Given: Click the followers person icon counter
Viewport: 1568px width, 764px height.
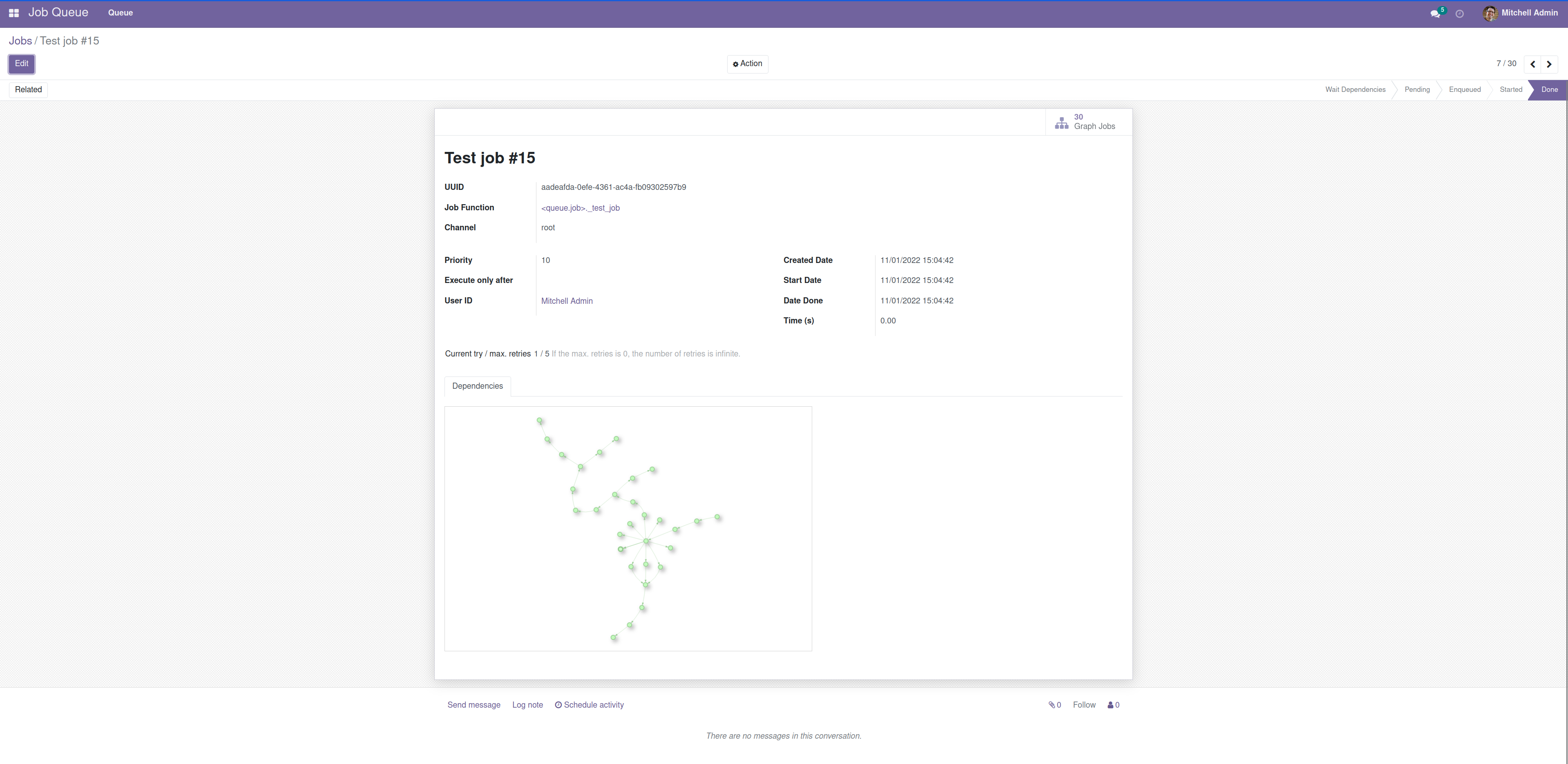Looking at the screenshot, I should tap(1113, 705).
